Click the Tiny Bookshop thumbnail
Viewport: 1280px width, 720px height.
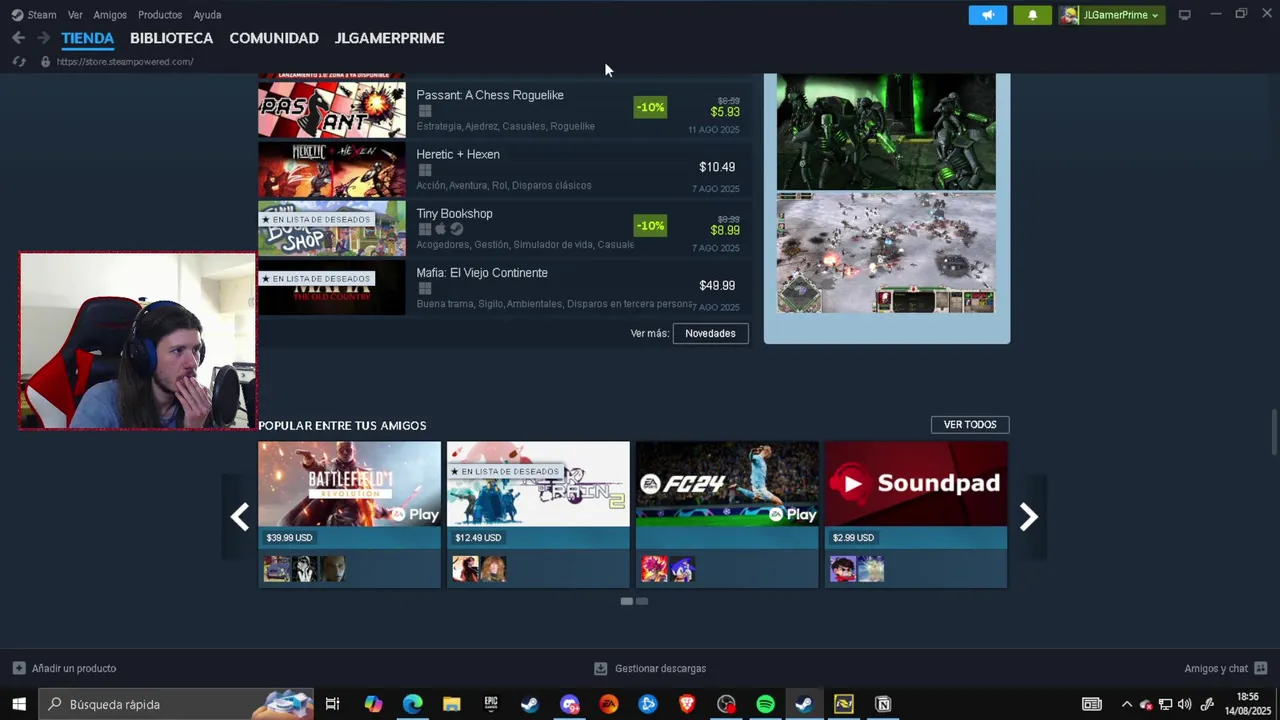(332, 229)
